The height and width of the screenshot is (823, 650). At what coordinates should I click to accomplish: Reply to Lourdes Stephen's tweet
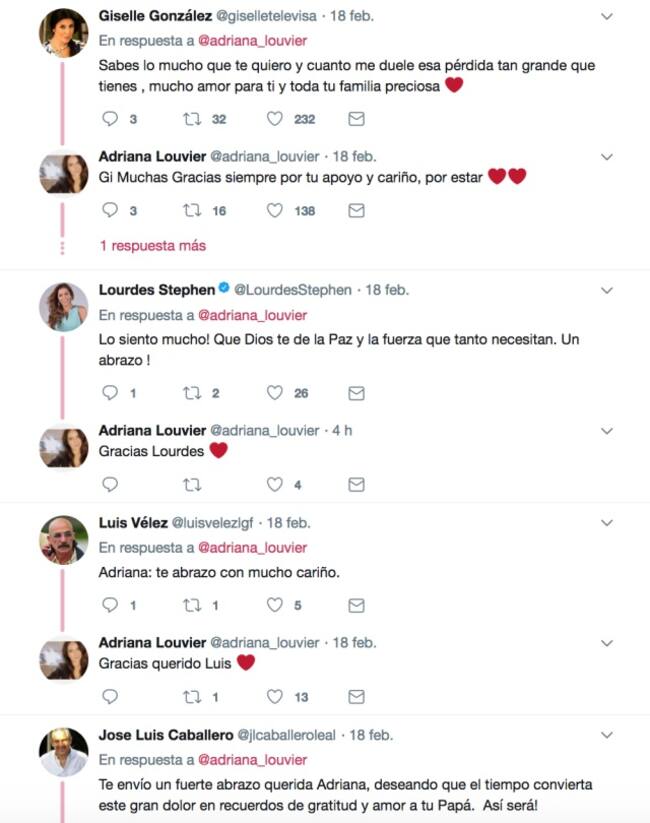click(x=111, y=393)
